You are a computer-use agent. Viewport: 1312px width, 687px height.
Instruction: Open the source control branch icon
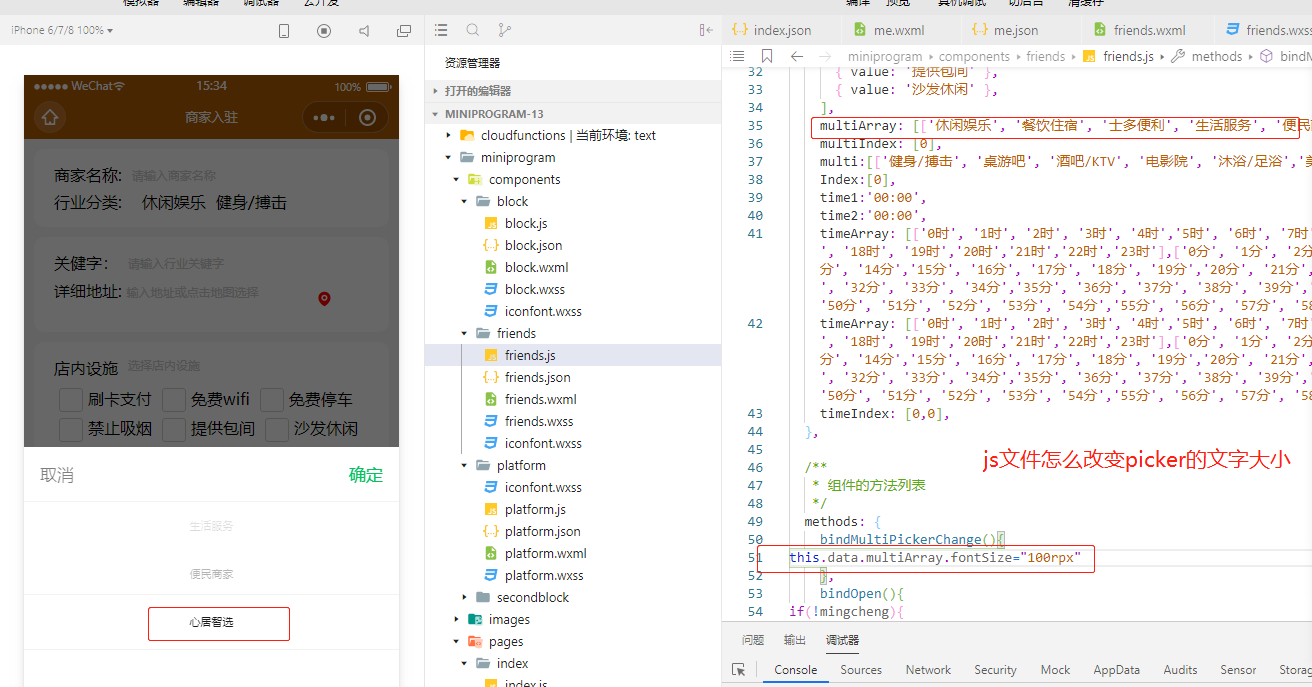tap(504, 31)
